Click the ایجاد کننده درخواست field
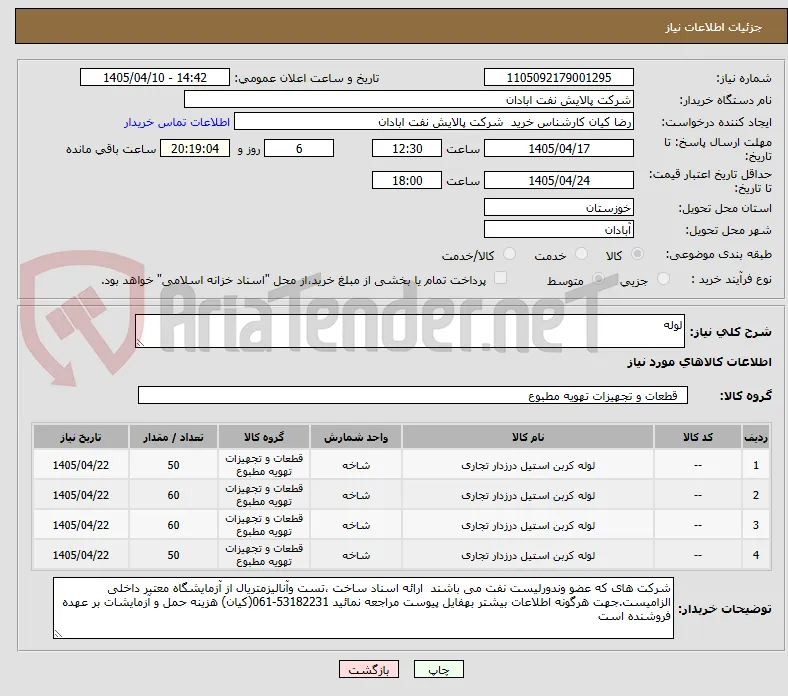Image resolution: width=788 pixels, height=696 pixels. pos(434,122)
